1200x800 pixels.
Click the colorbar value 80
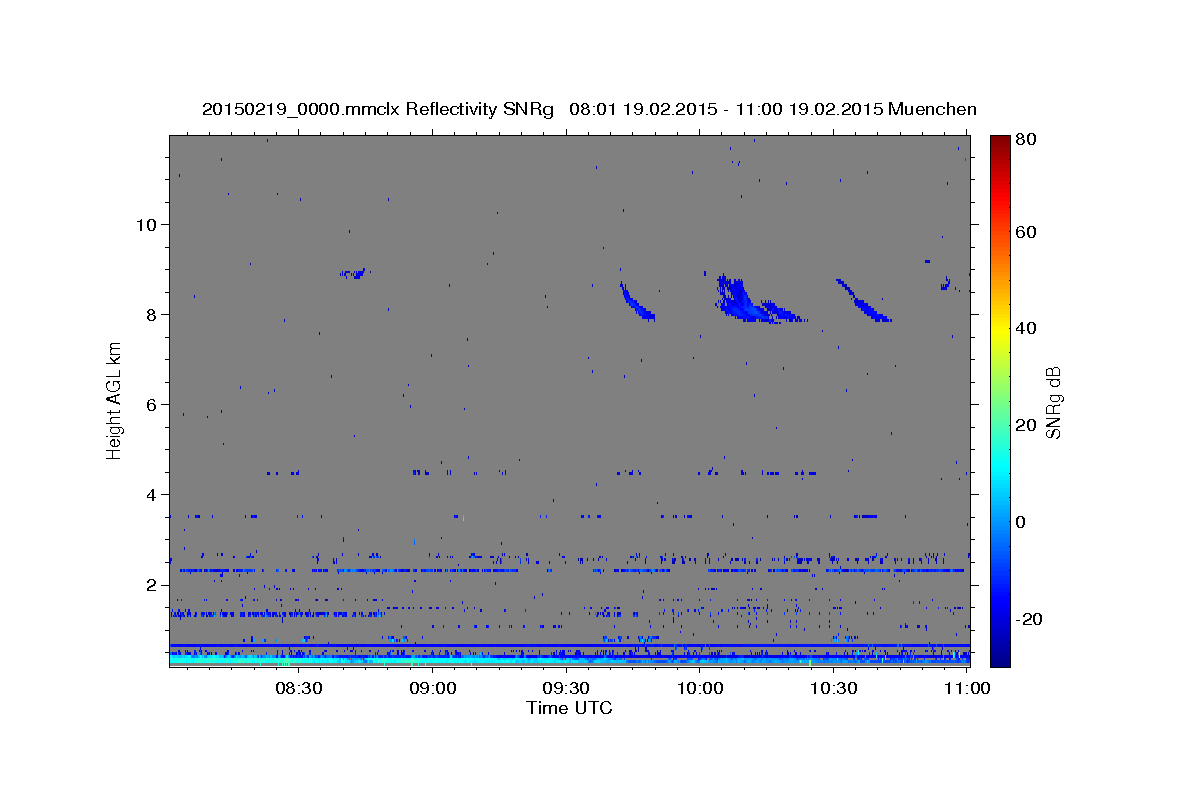(x=1027, y=140)
